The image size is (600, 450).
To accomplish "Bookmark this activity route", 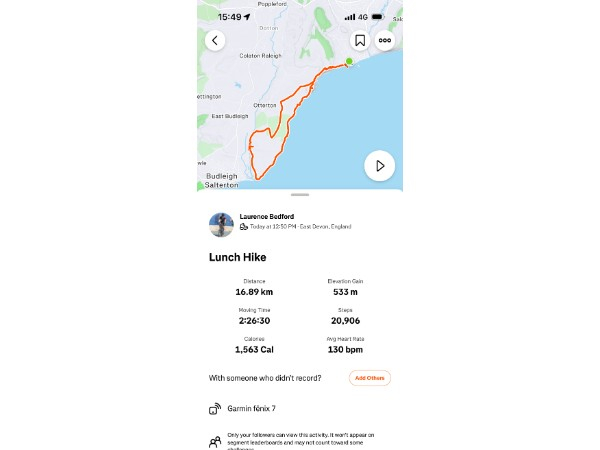I will pyautogui.click(x=359, y=41).
